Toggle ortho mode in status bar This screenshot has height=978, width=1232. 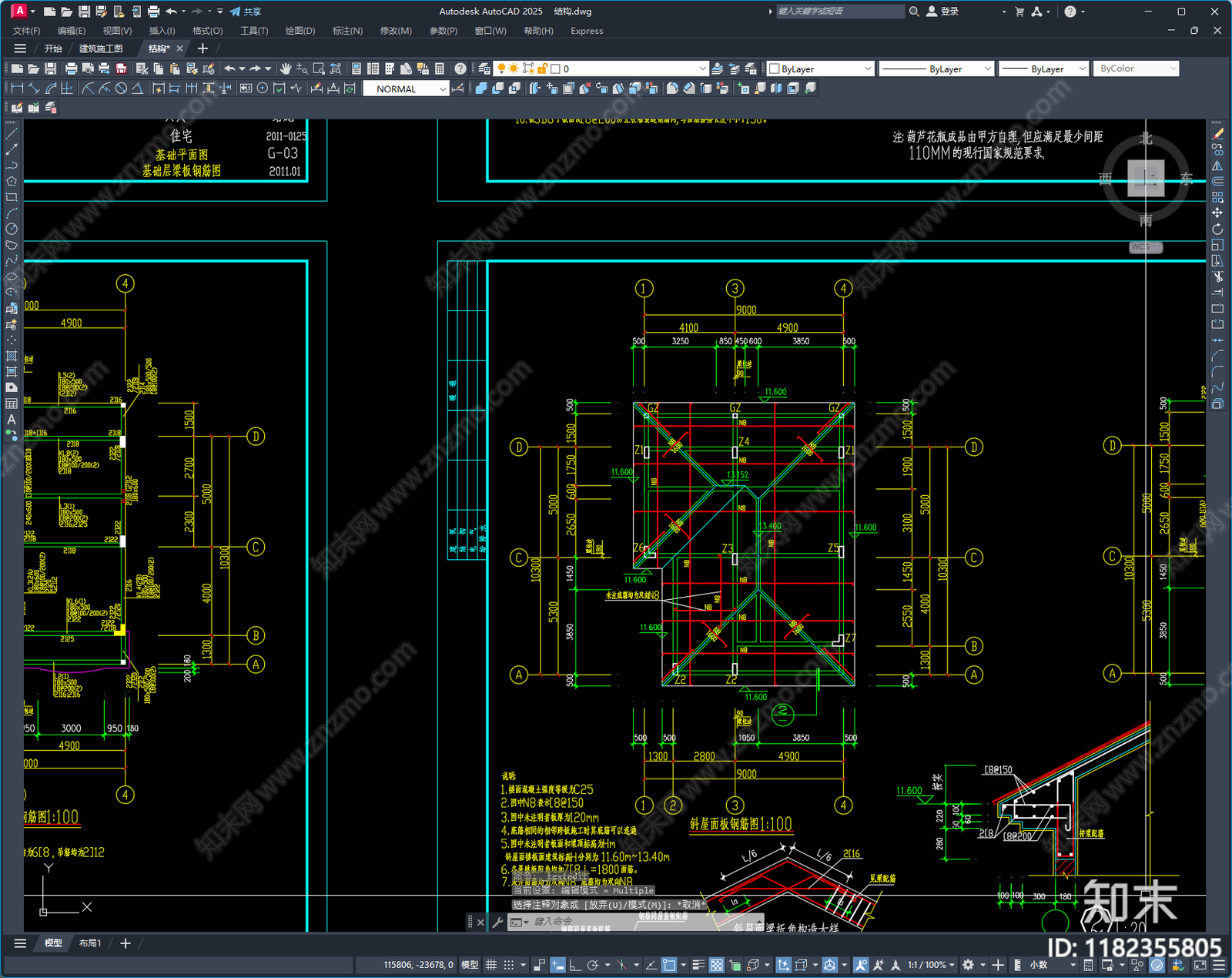(x=574, y=965)
